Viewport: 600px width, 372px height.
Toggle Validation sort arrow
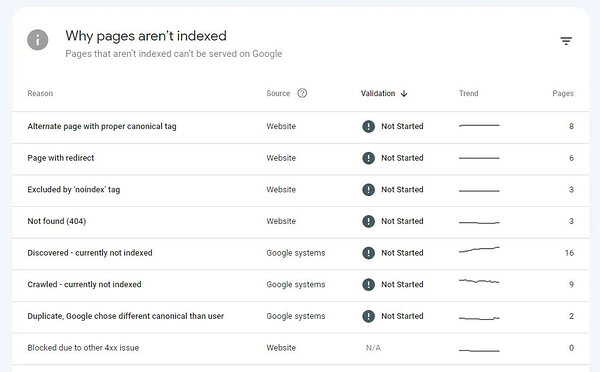[404, 93]
